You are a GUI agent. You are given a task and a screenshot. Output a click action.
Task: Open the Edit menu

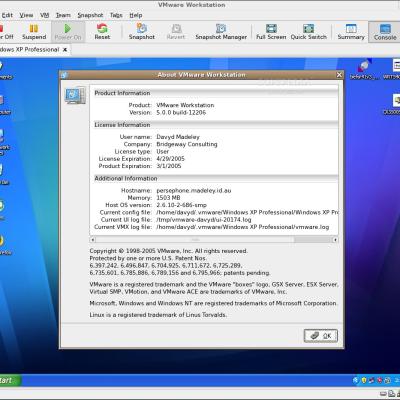[x=7, y=15]
